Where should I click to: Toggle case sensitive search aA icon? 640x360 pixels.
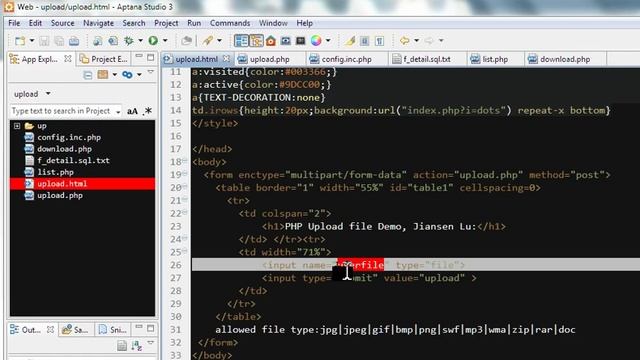click(x=132, y=111)
